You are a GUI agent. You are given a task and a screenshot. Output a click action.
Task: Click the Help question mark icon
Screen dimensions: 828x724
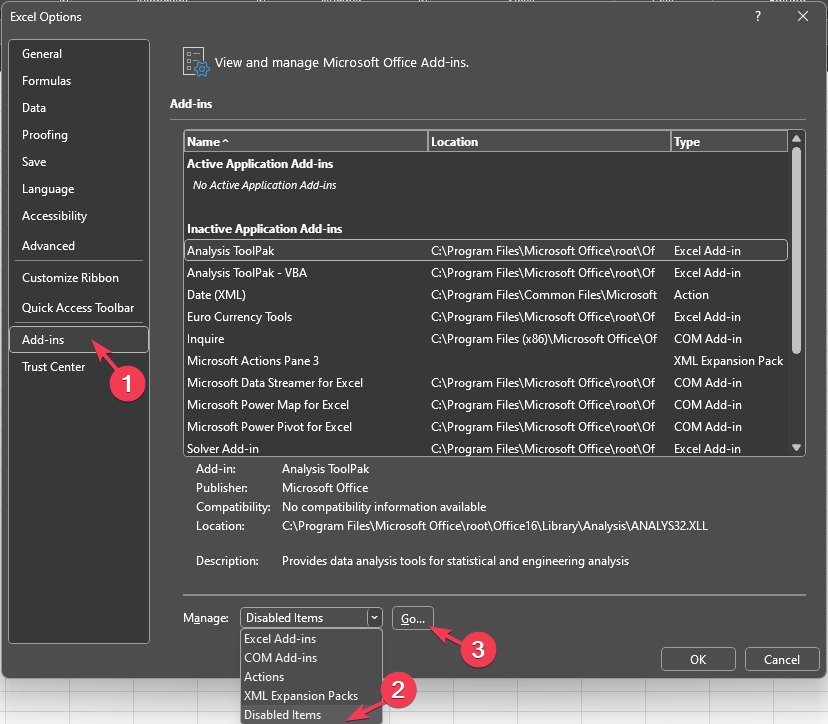click(x=758, y=17)
